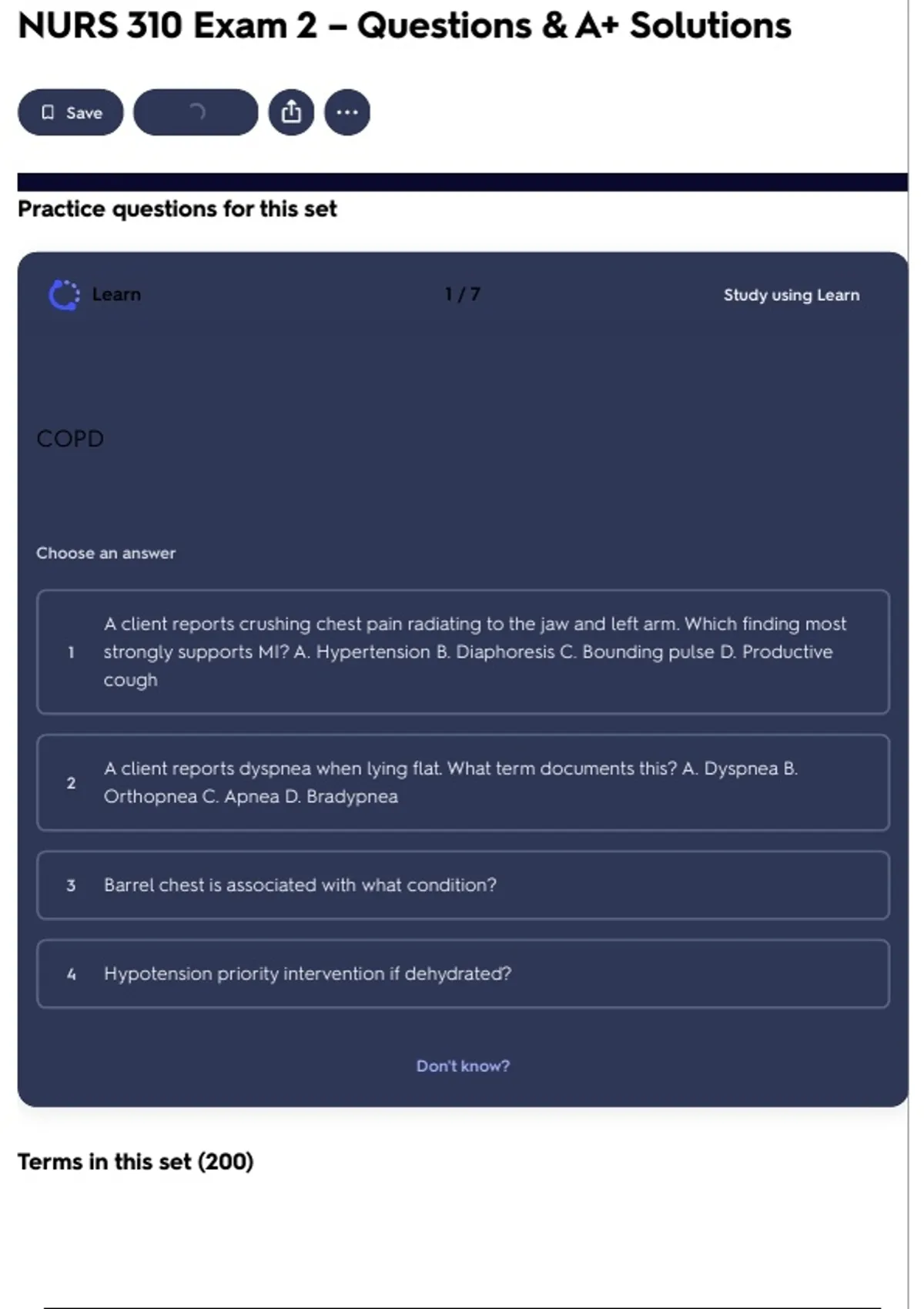Click the Save bookmark button
Screen dimensions: 924x1309
pos(71,112)
